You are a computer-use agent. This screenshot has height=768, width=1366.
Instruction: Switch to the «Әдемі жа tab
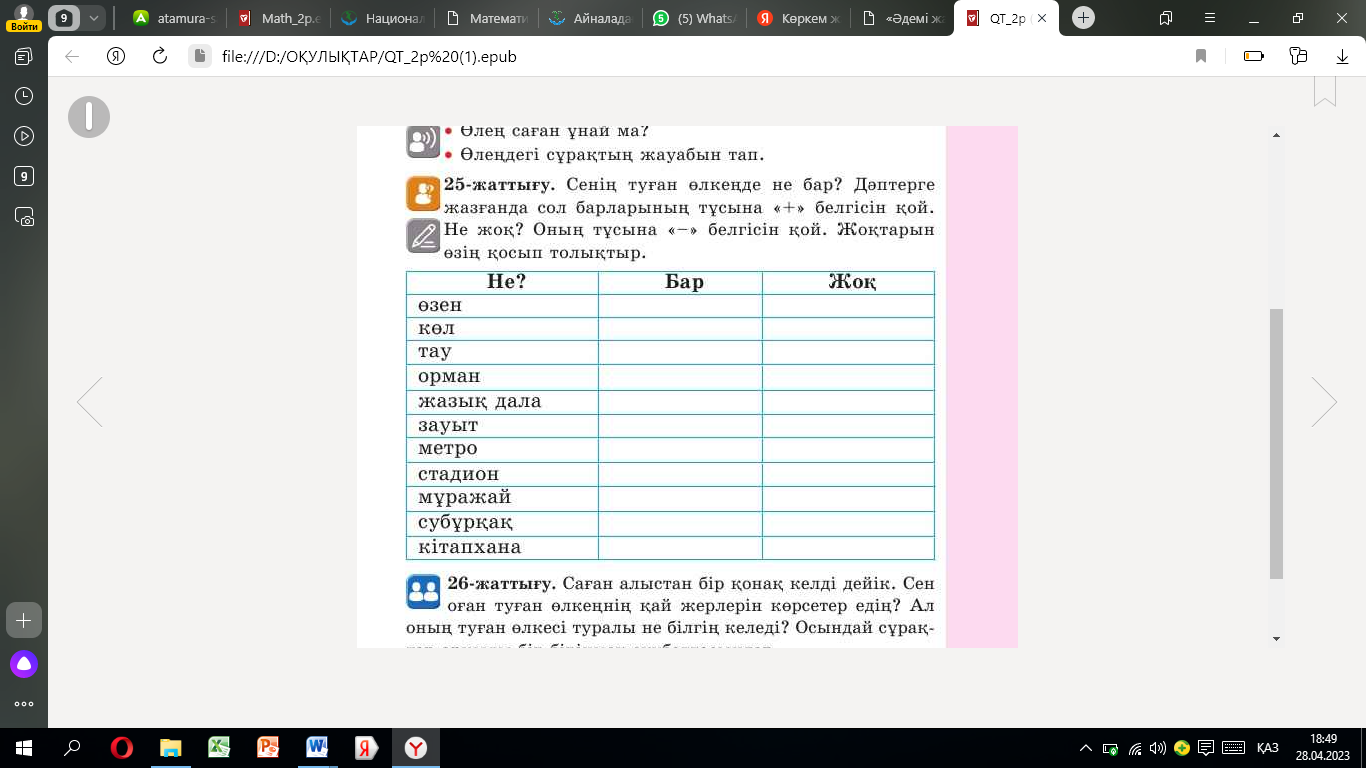click(902, 18)
